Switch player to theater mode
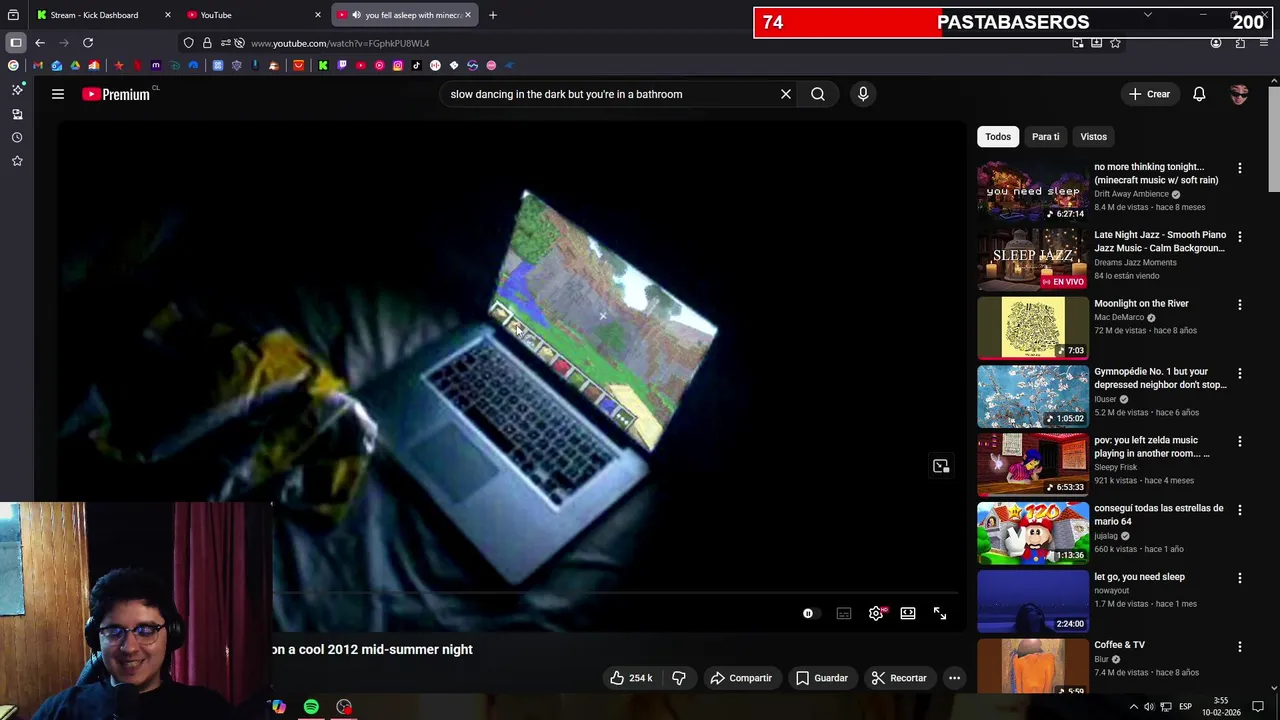The height and width of the screenshot is (720, 1280). coord(908,613)
